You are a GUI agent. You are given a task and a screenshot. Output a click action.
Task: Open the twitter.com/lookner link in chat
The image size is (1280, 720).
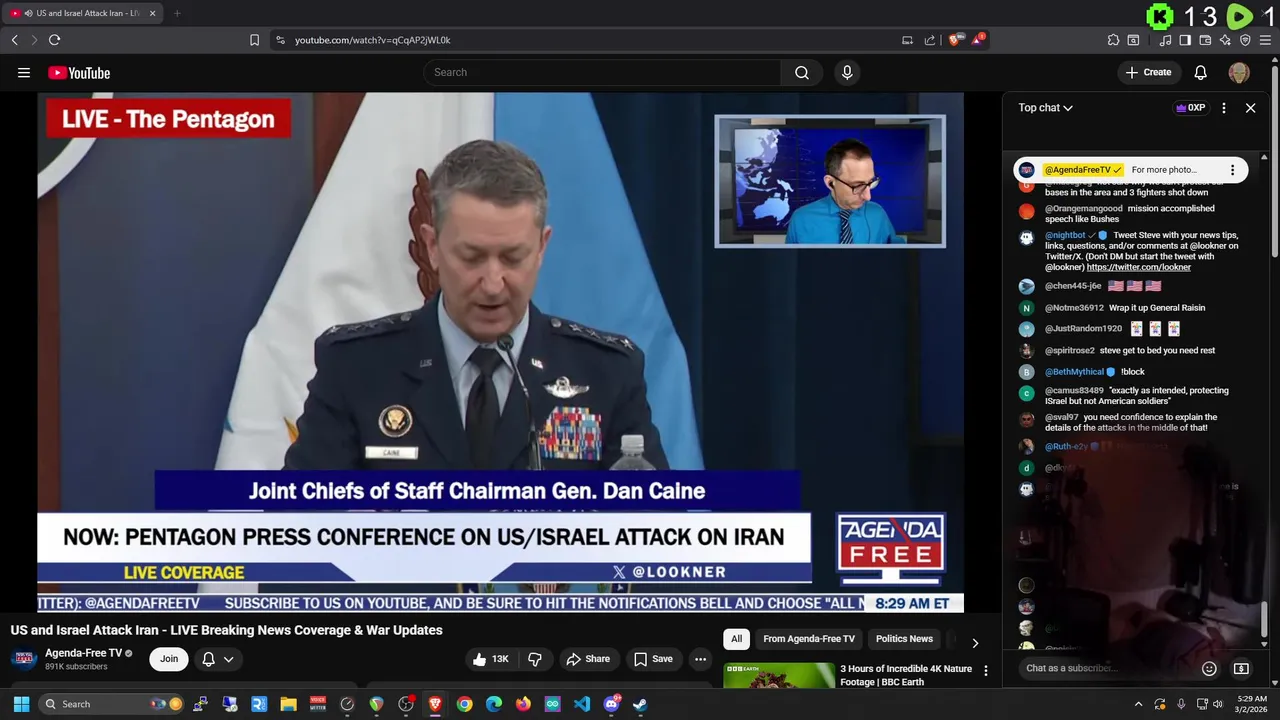tap(1139, 267)
